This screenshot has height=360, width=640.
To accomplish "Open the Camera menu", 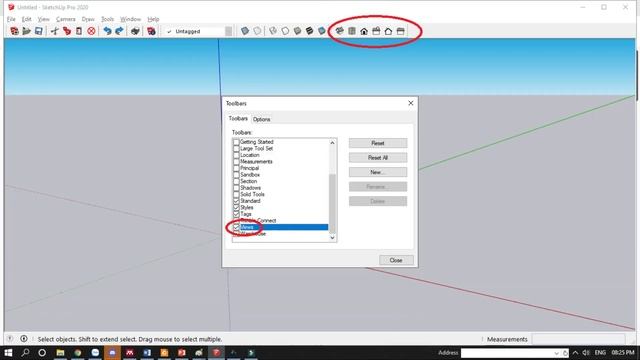I will point(66,19).
